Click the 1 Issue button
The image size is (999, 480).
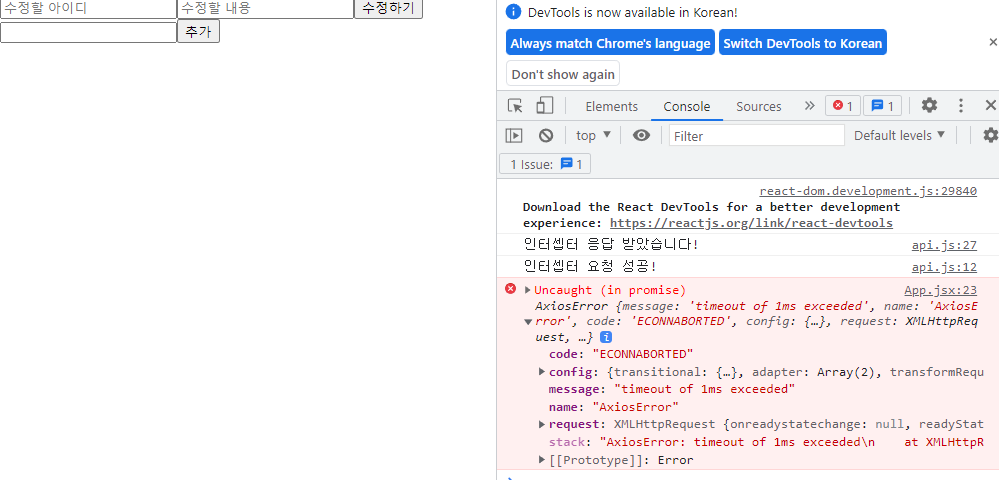pyautogui.click(x=545, y=164)
